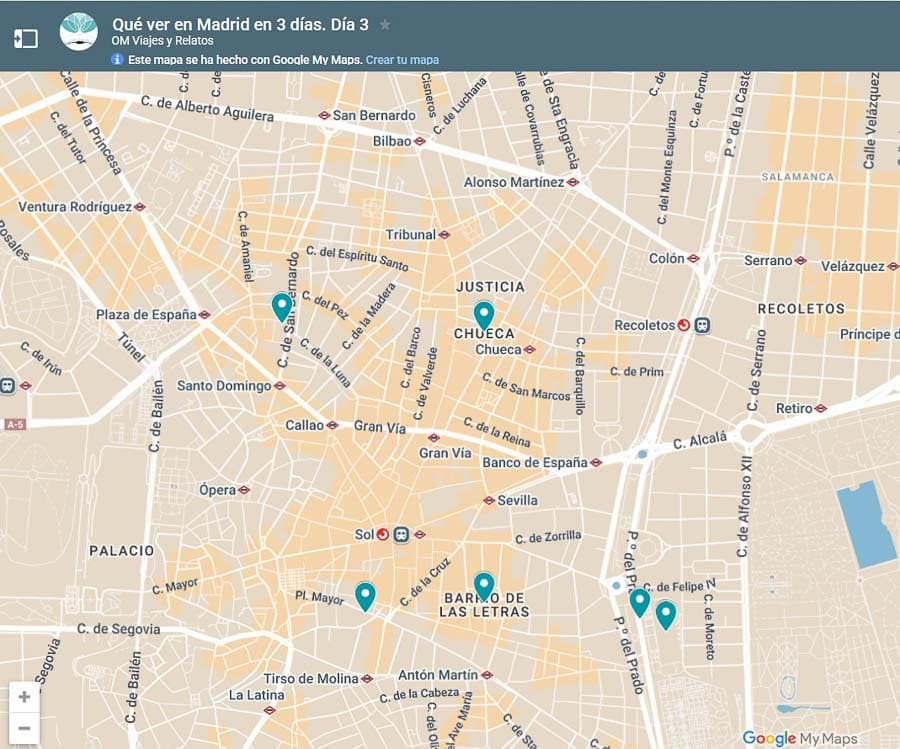900x749 pixels.
Task: Star this map as favorite
Action: (x=385, y=25)
